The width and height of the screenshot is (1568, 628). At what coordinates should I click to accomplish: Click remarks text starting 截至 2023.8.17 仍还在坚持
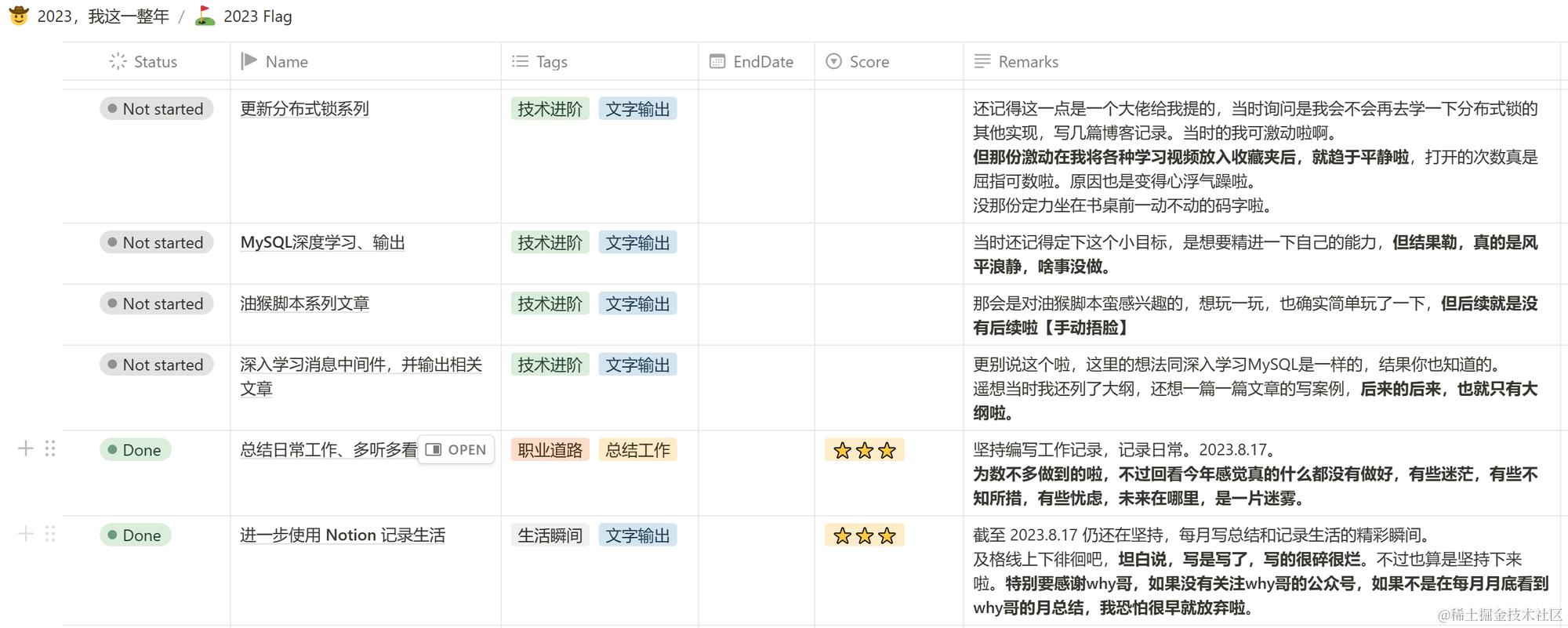coord(1261,571)
